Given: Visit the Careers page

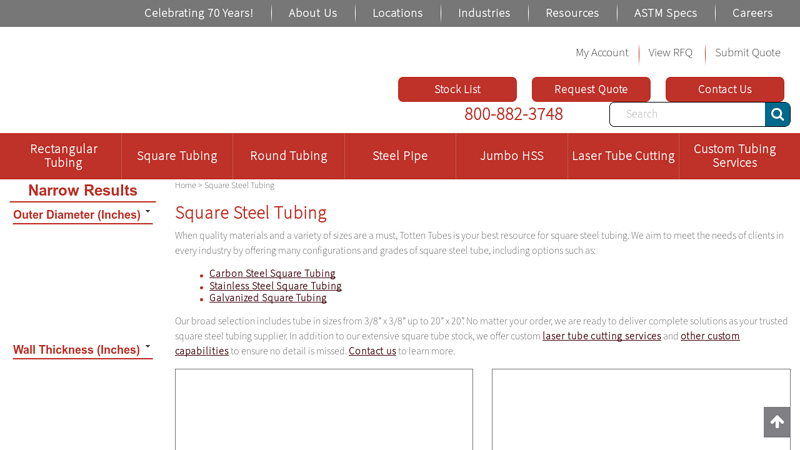Looking at the screenshot, I should 752,13.
